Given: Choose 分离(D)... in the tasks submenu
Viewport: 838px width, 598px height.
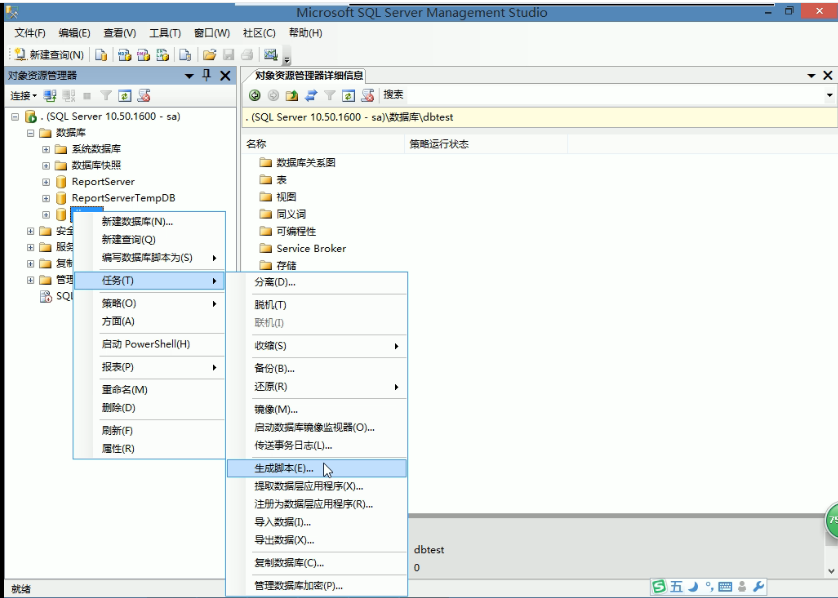Looking at the screenshot, I should (x=317, y=282).
